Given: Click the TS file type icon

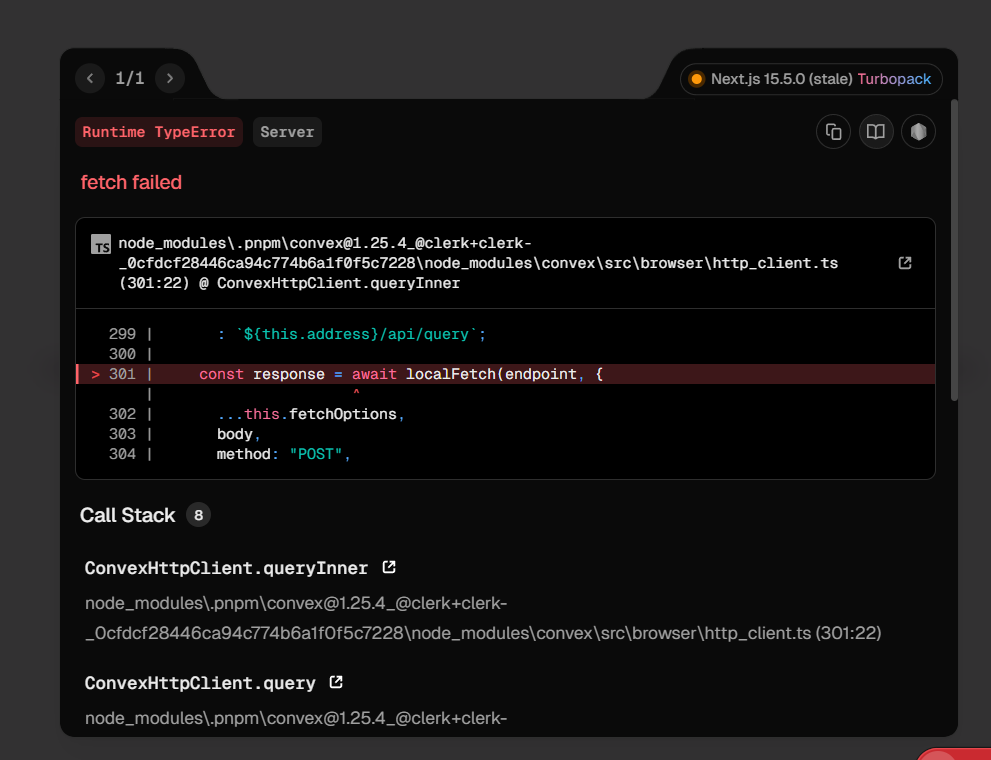Looking at the screenshot, I should click(x=101, y=244).
